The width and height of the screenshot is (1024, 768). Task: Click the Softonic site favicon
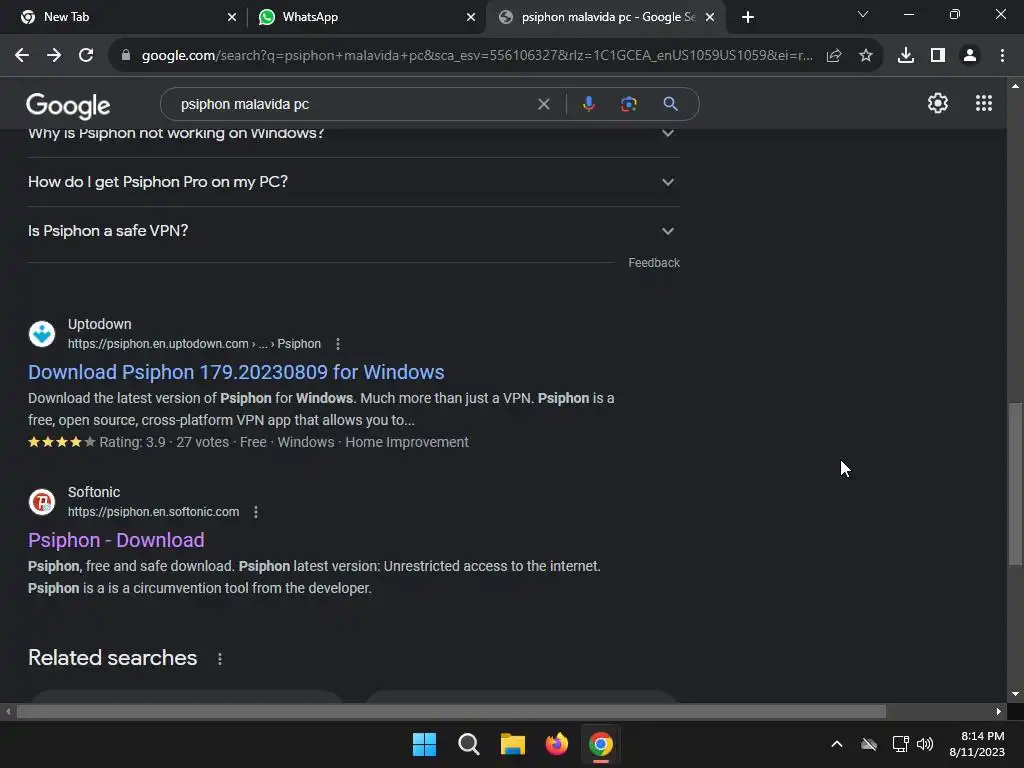[x=42, y=502]
